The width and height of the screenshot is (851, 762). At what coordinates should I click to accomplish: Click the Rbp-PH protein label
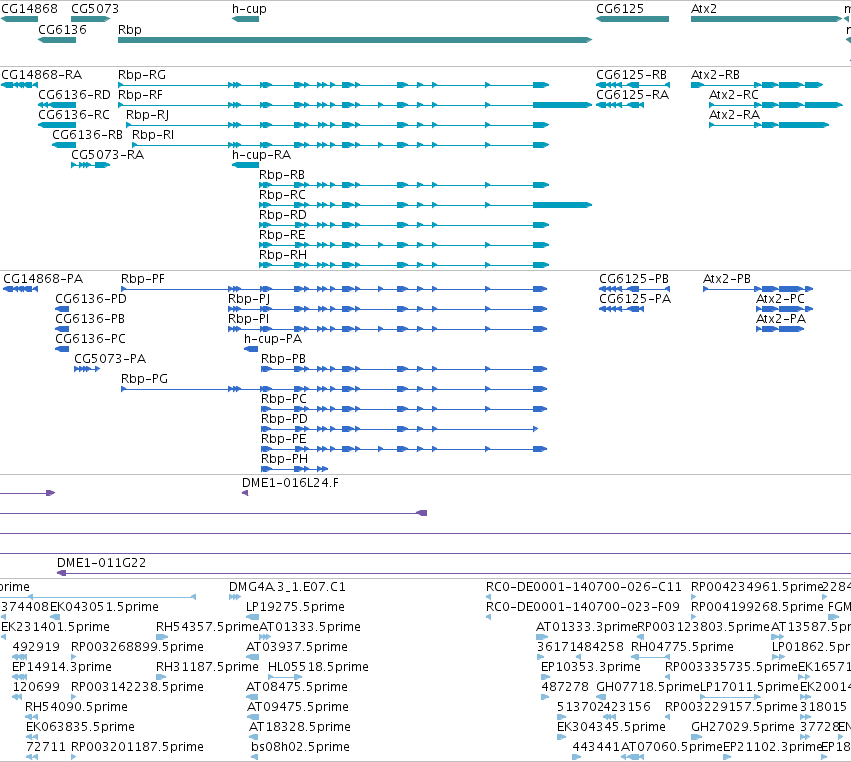click(x=284, y=459)
